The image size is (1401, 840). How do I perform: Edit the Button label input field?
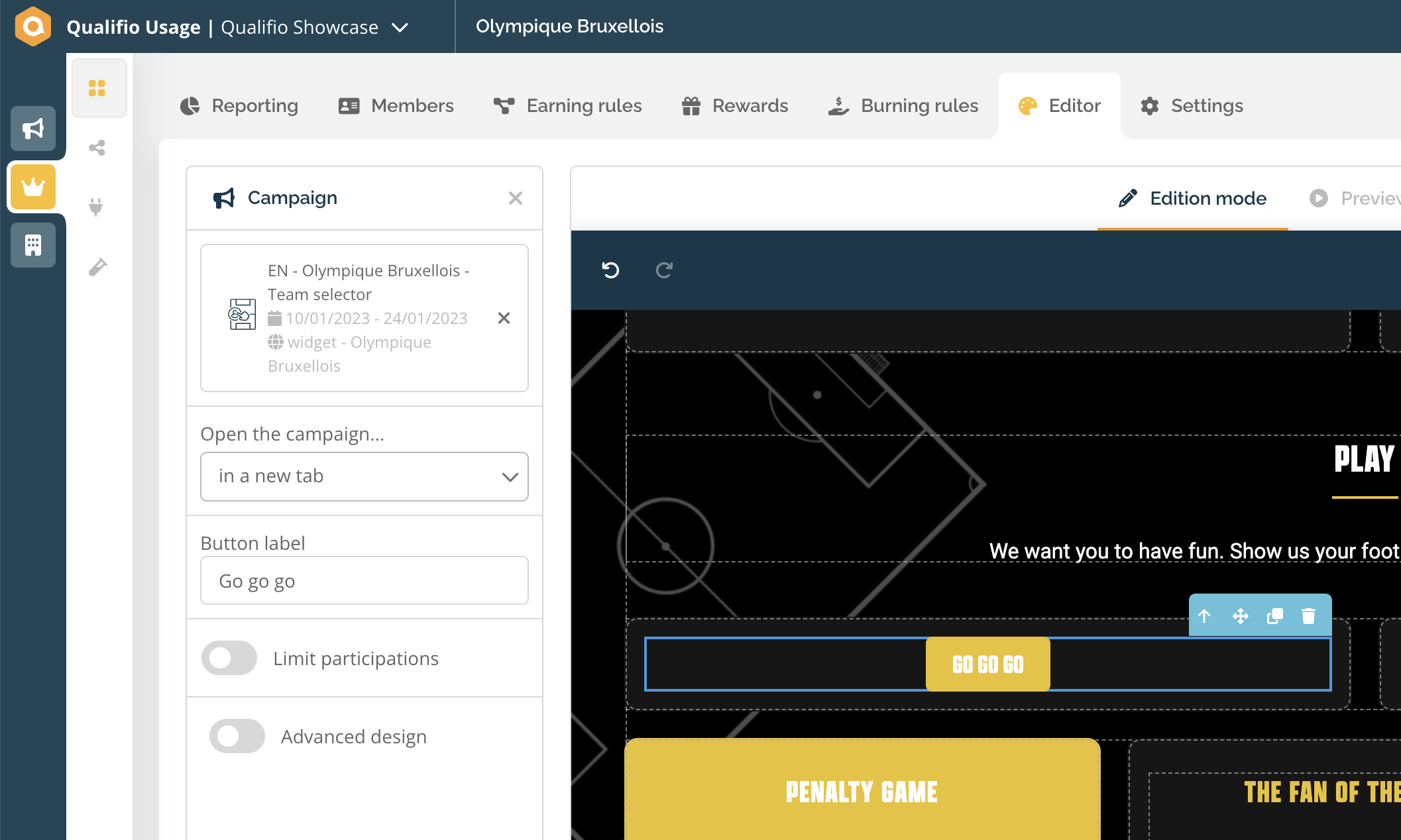pyautogui.click(x=364, y=580)
